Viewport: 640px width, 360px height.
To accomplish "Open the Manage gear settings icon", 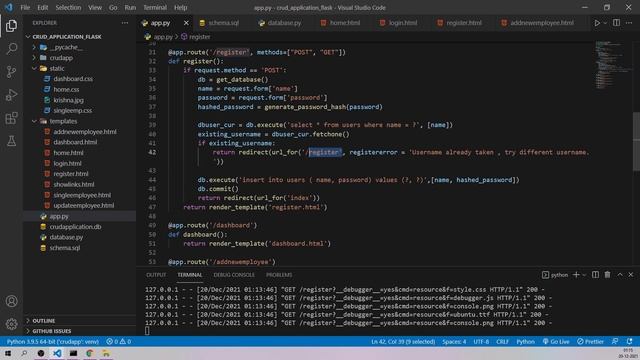I will (11, 324).
